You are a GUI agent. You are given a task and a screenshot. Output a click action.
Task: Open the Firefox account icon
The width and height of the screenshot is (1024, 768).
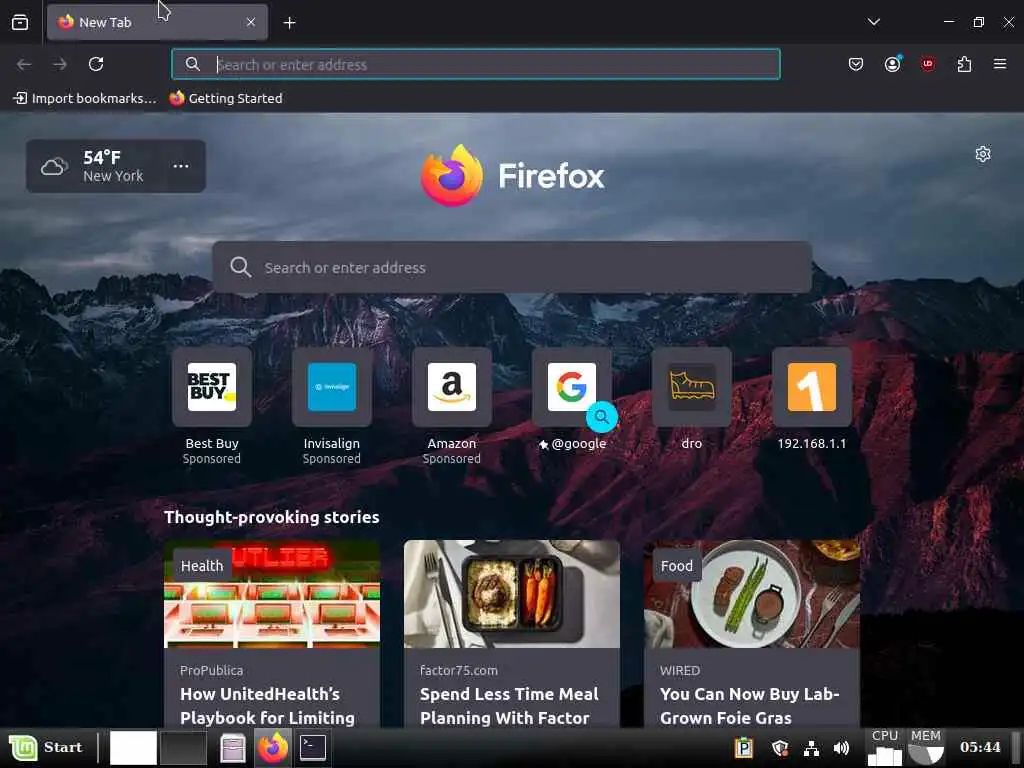[x=892, y=64]
